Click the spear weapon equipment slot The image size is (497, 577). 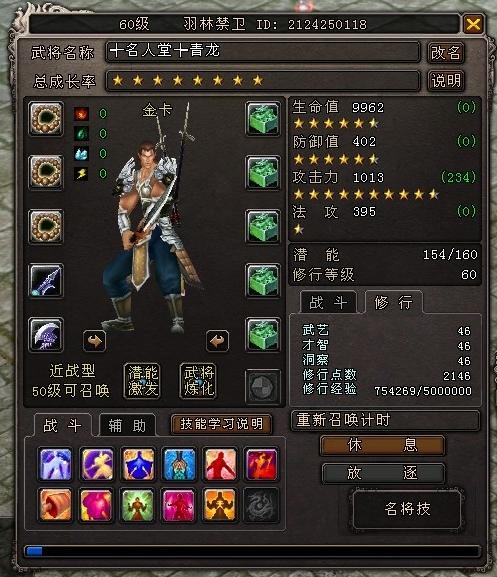click(46, 281)
